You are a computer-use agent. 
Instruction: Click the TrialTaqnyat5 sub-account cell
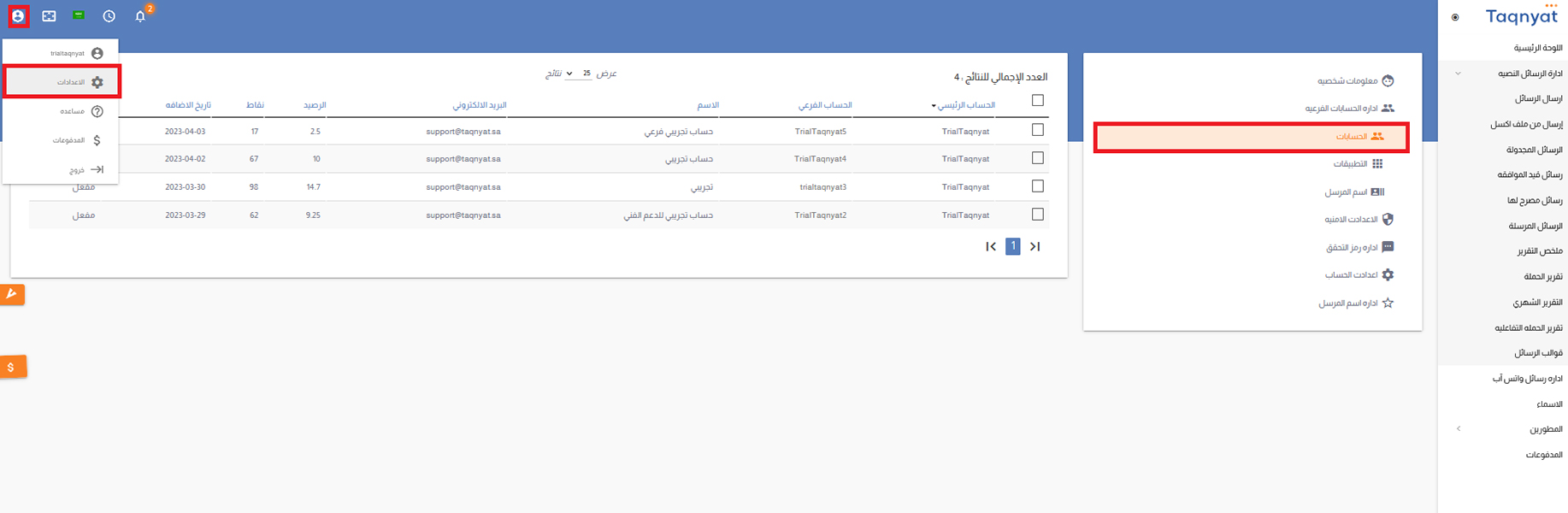pos(820,131)
